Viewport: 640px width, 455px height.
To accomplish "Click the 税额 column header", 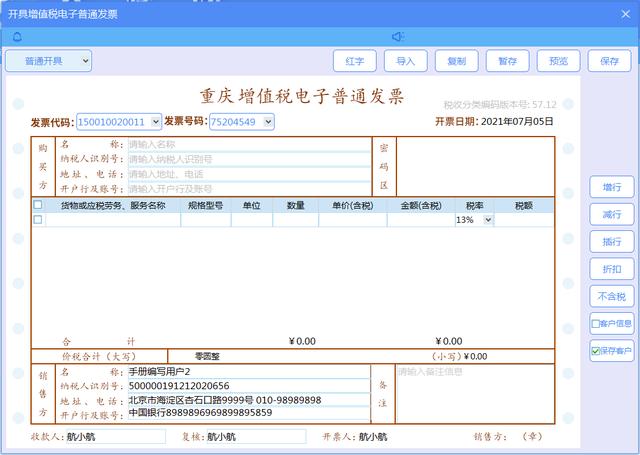I will point(524,206).
